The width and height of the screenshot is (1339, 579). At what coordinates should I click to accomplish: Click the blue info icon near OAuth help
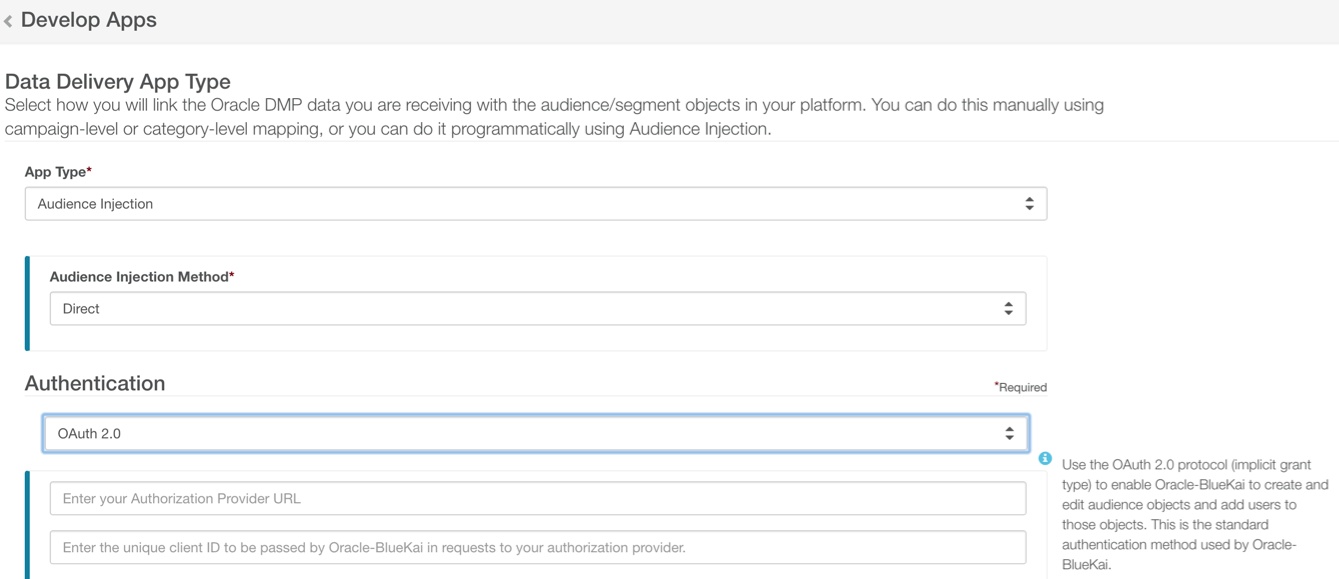(x=1045, y=458)
